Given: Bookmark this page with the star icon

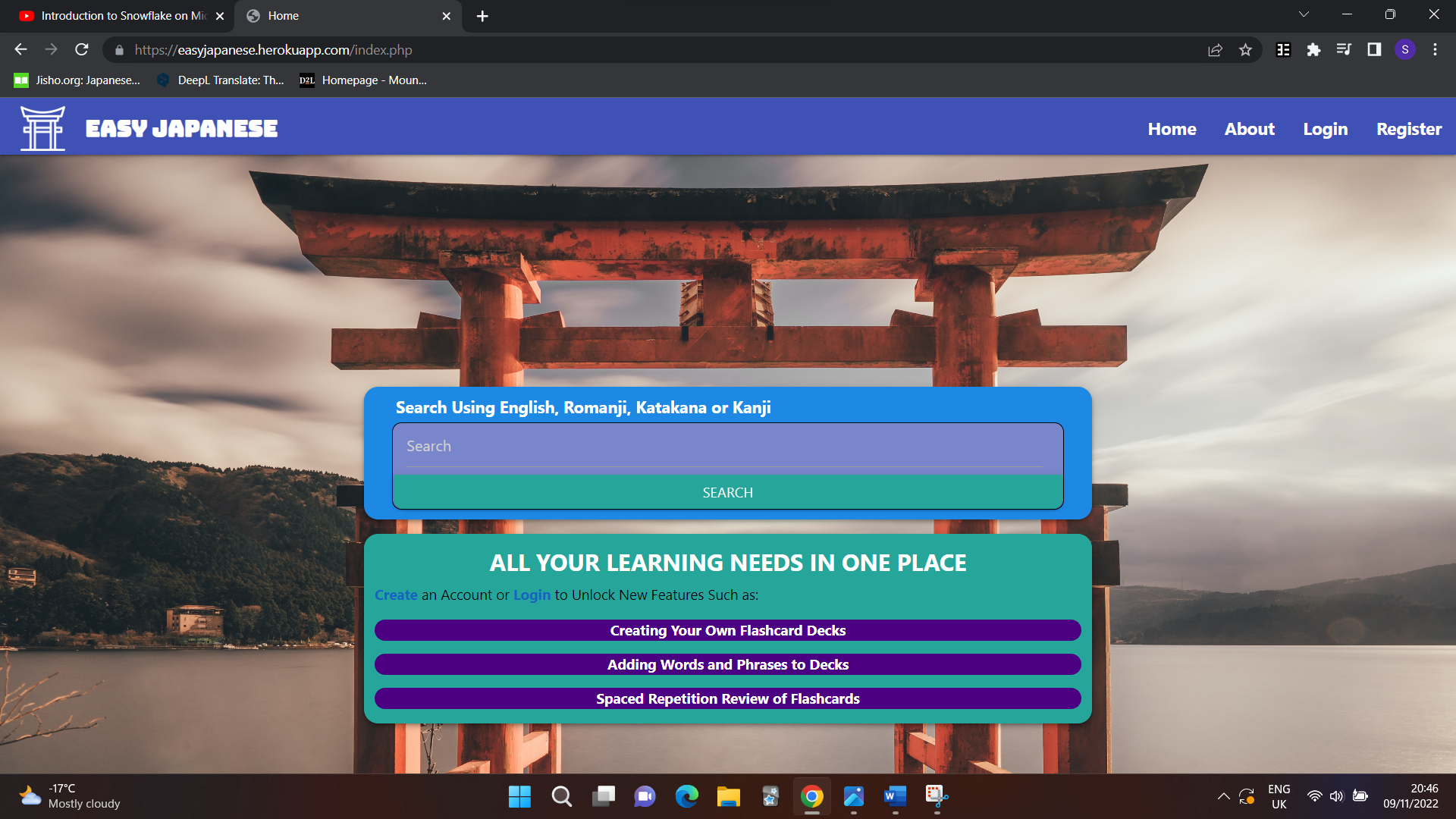Looking at the screenshot, I should pyautogui.click(x=1245, y=50).
